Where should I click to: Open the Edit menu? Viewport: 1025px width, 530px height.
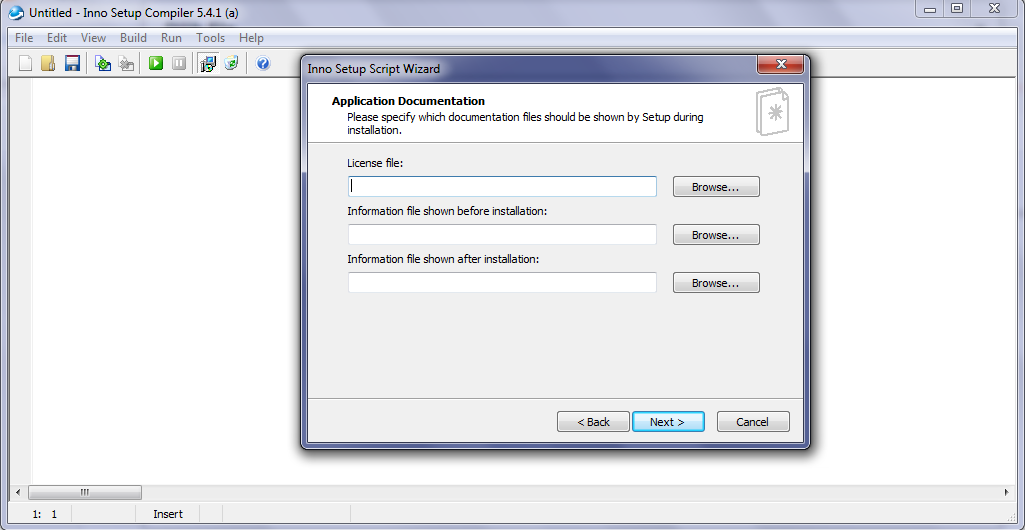pos(57,38)
